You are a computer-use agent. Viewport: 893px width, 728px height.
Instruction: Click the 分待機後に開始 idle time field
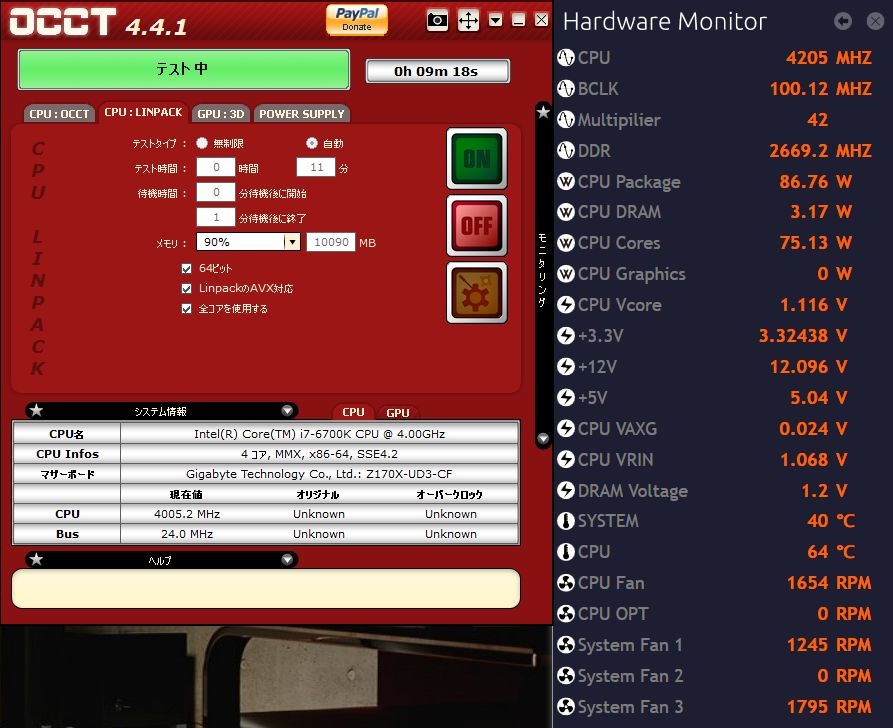[x=216, y=193]
